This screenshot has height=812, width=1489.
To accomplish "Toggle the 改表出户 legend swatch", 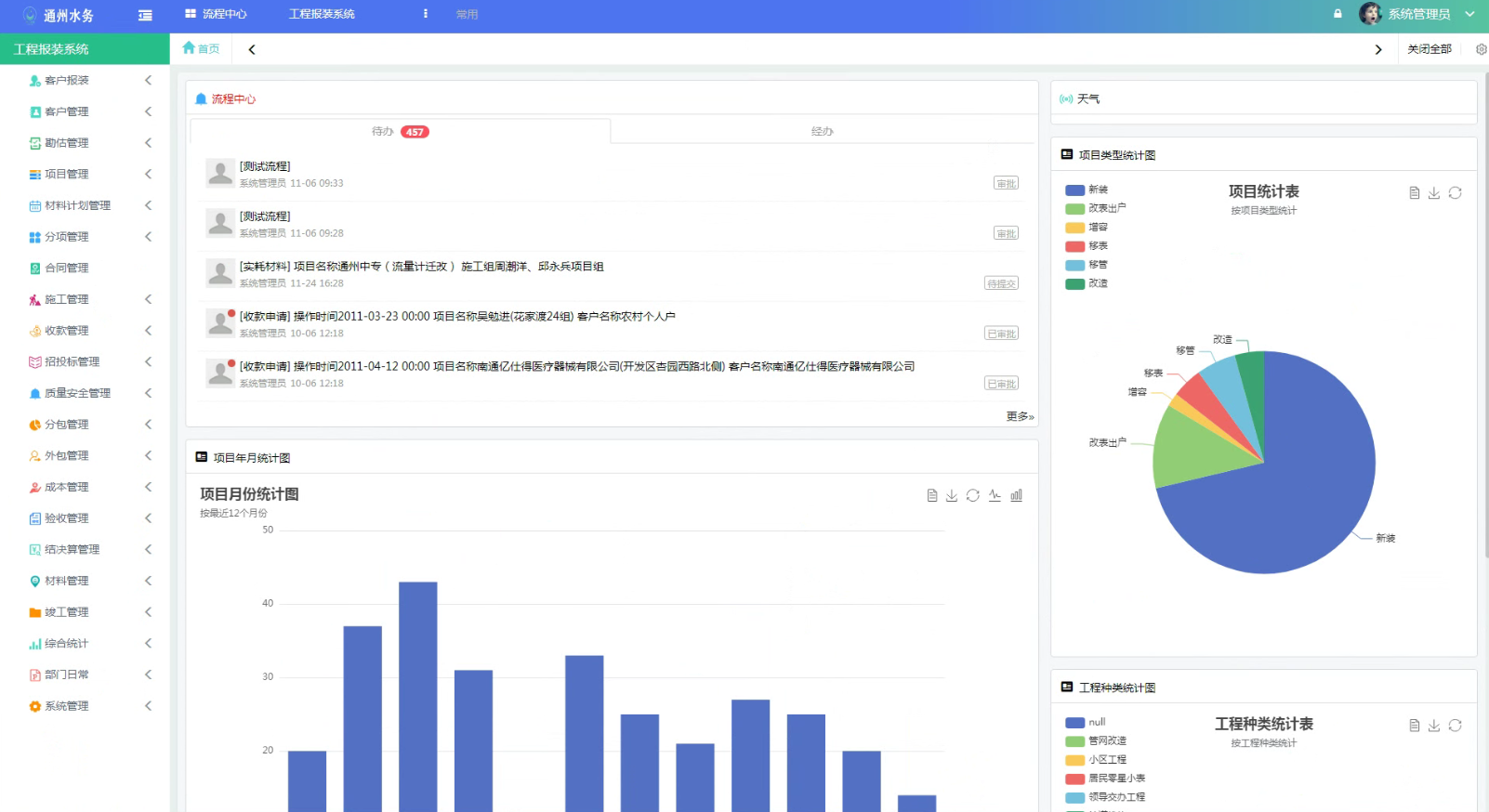I will point(1075,209).
